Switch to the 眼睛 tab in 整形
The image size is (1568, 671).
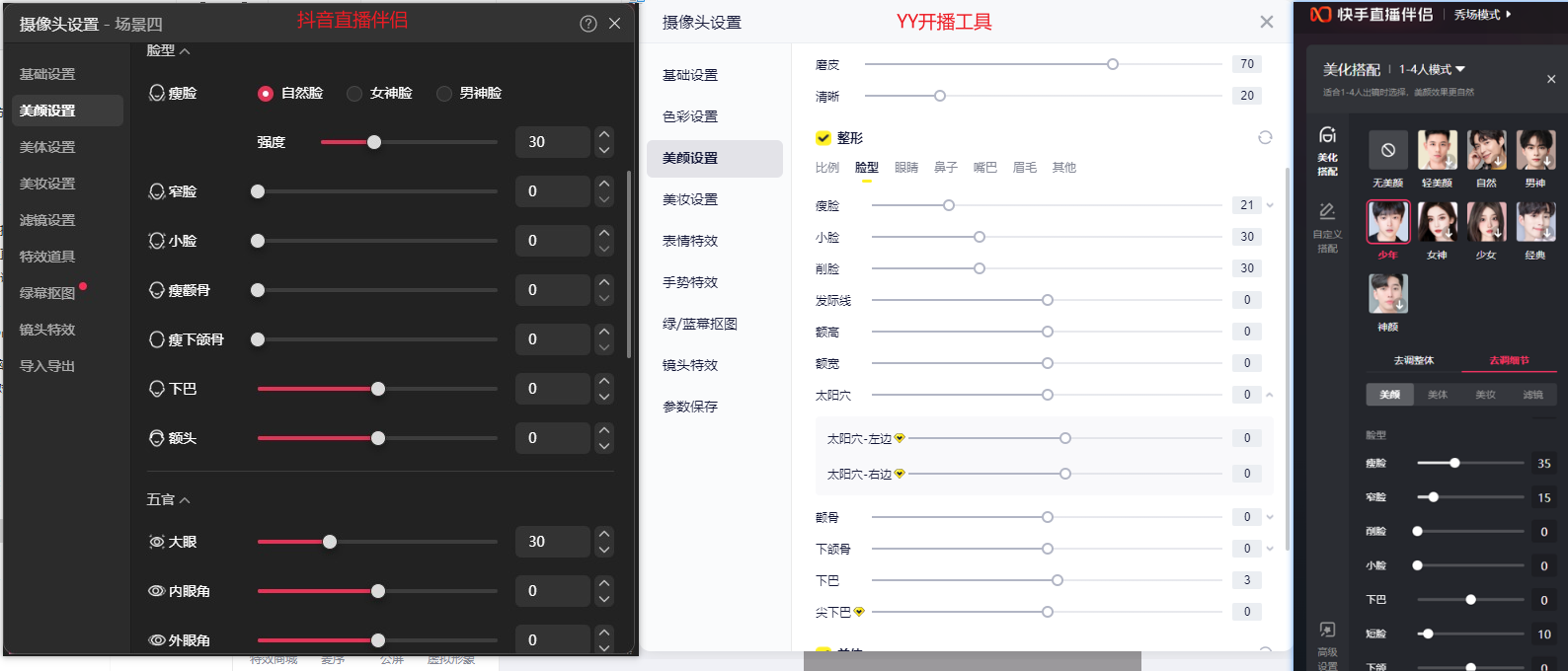pyautogui.click(x=905, y=168)
